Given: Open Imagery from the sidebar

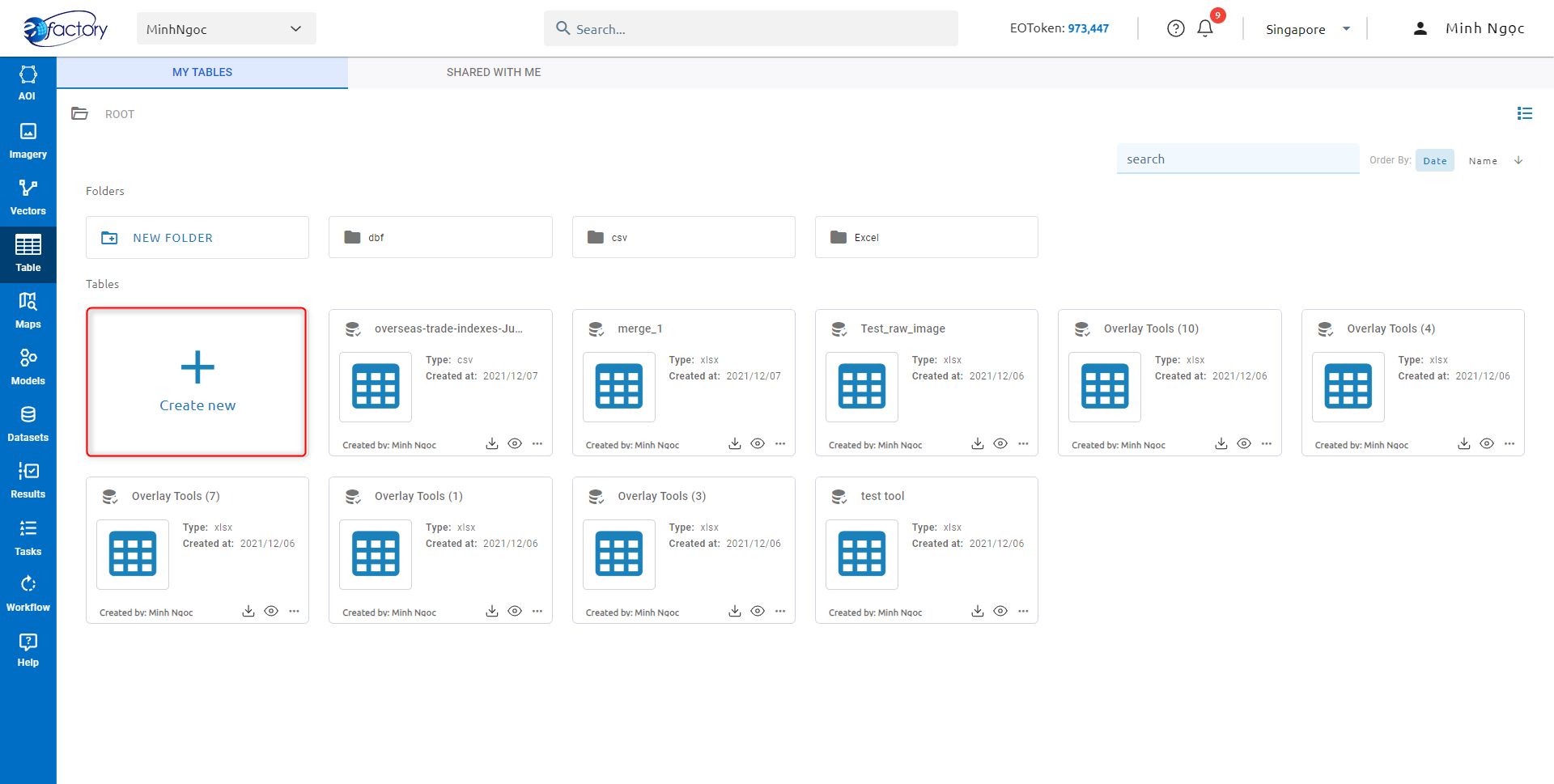Looking at the screenshot, I should click(x=28, y=141).
